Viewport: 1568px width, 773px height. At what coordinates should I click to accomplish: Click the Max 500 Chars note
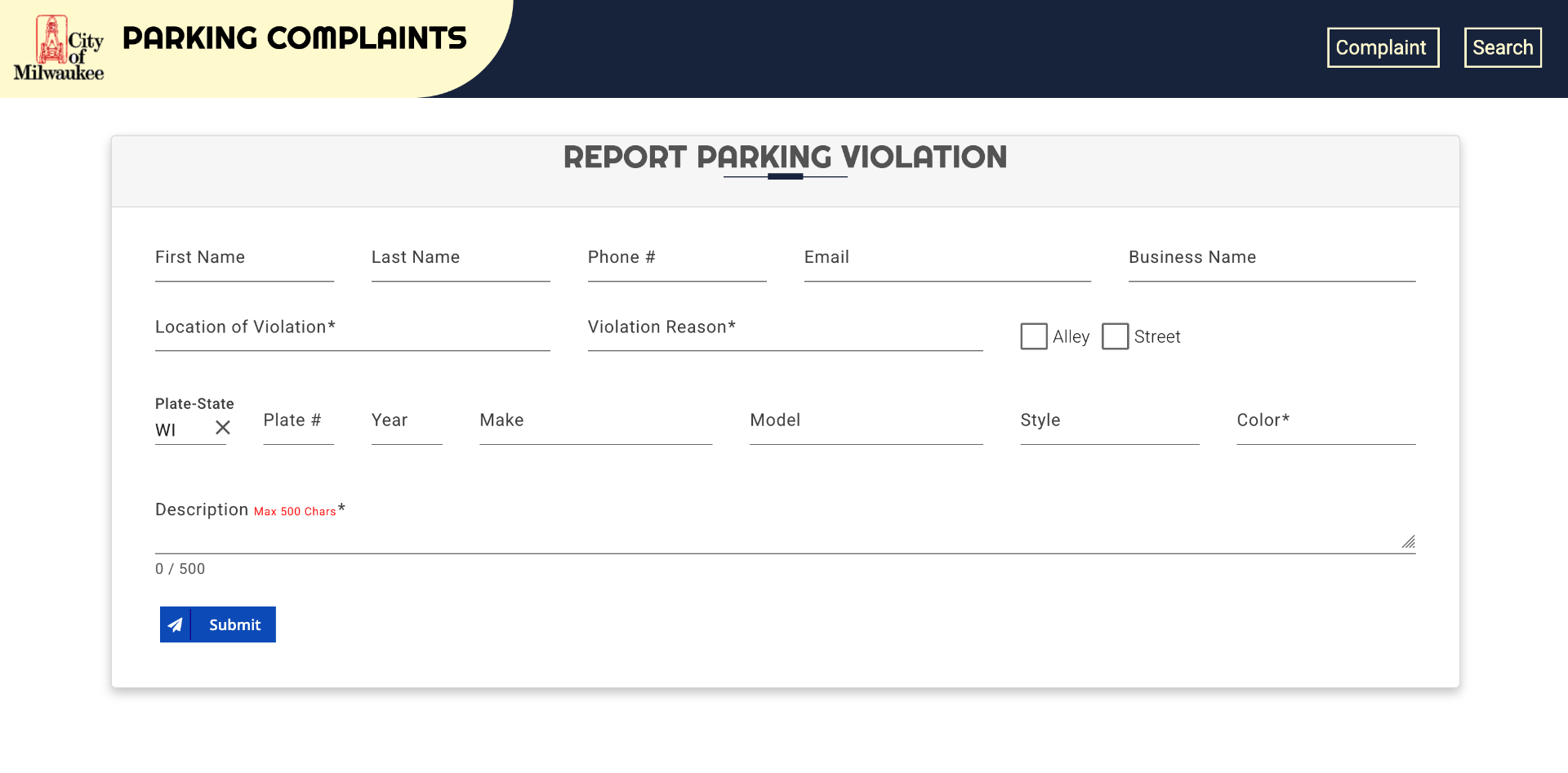tap(295, 512)
